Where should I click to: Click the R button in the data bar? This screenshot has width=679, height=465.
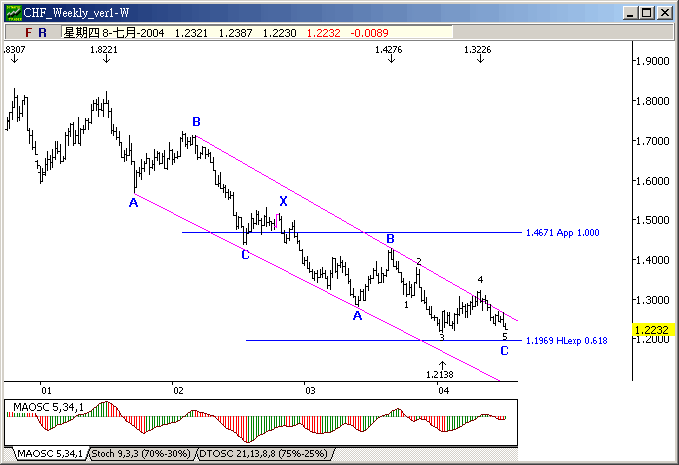coord(42,33)
